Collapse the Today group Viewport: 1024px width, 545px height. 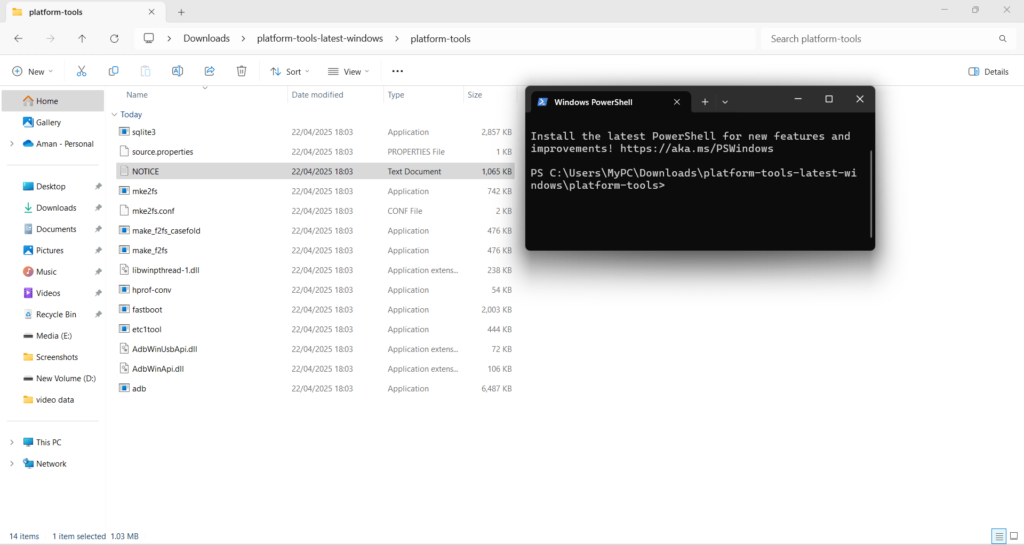114,114
